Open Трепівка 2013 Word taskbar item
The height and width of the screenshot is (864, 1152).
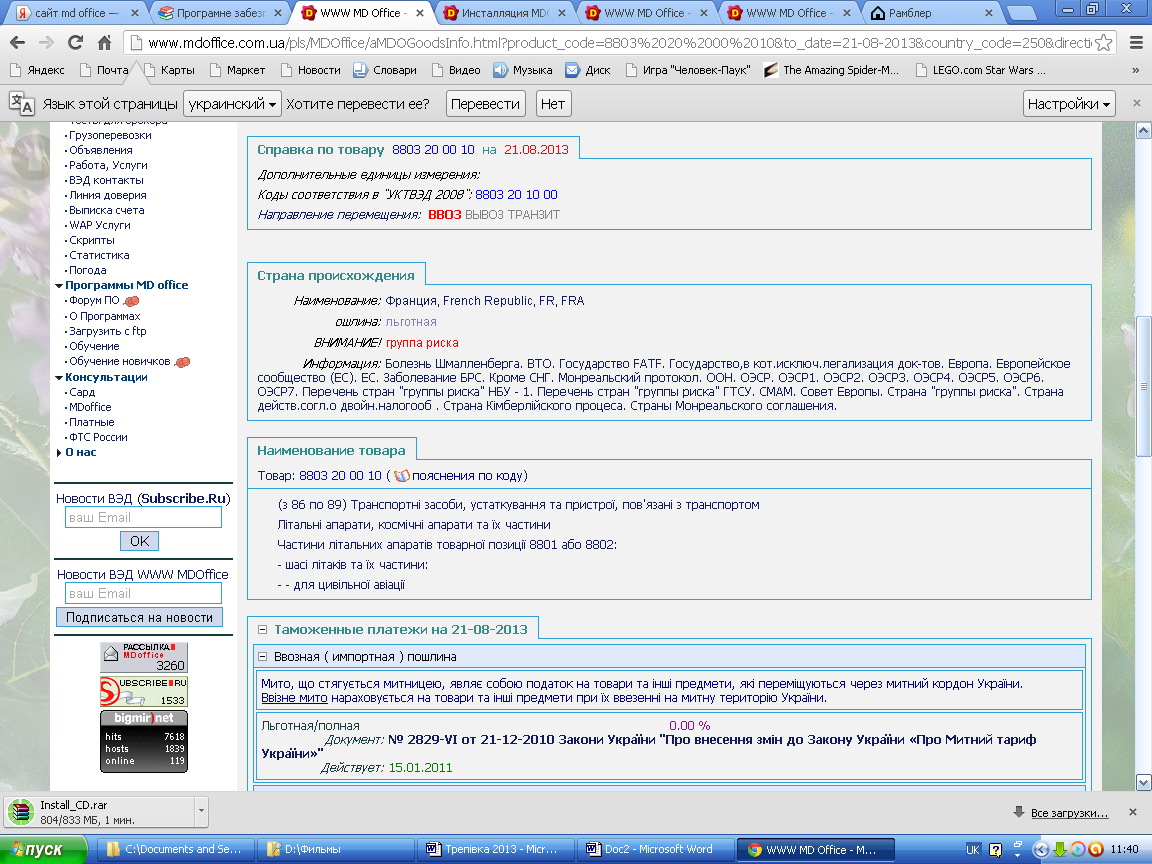tap(494, 849)
